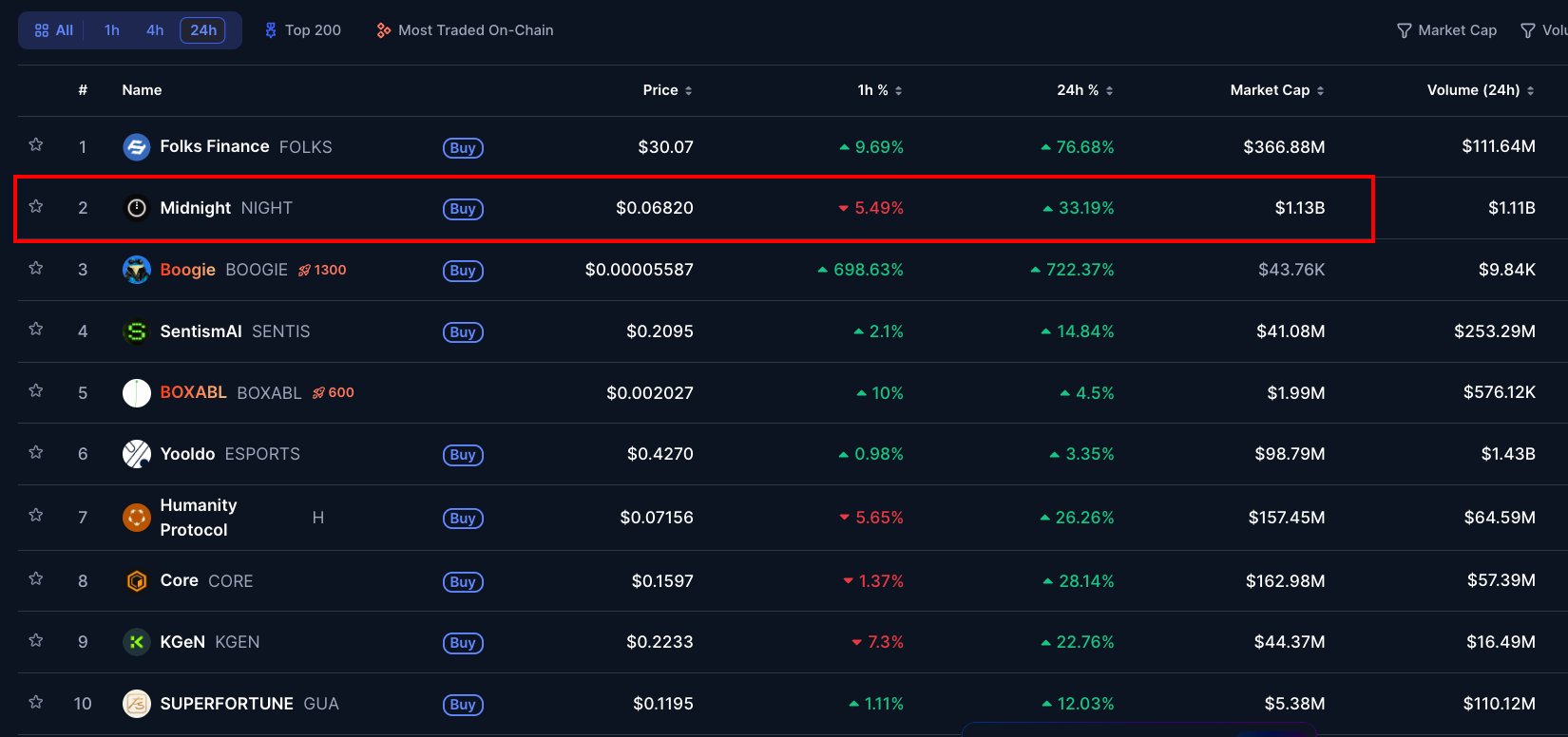Star Folks Finance to add to watchlist
Image resolution: width=1568 pixels, height=737 pixels.
click(x=36, y=144)
